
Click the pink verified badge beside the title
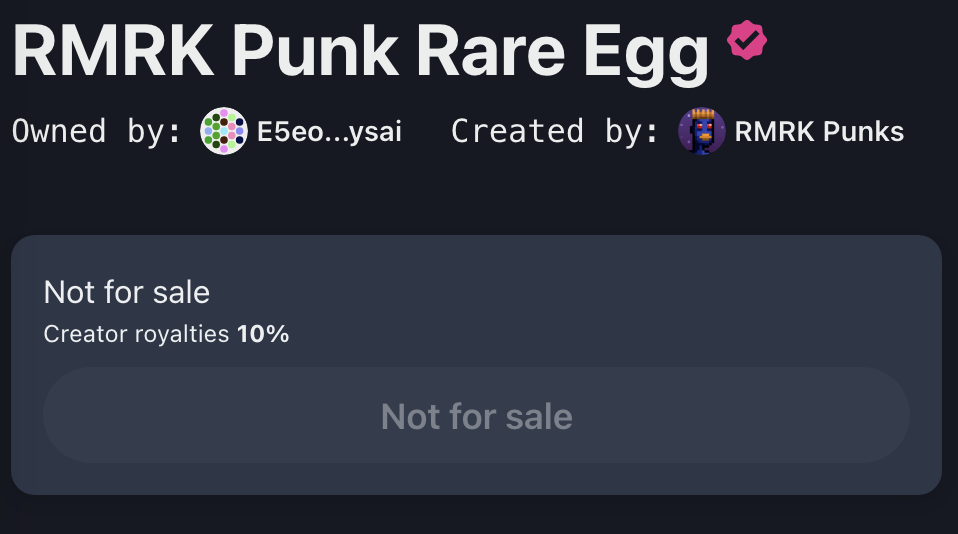(x=747, y=41)
